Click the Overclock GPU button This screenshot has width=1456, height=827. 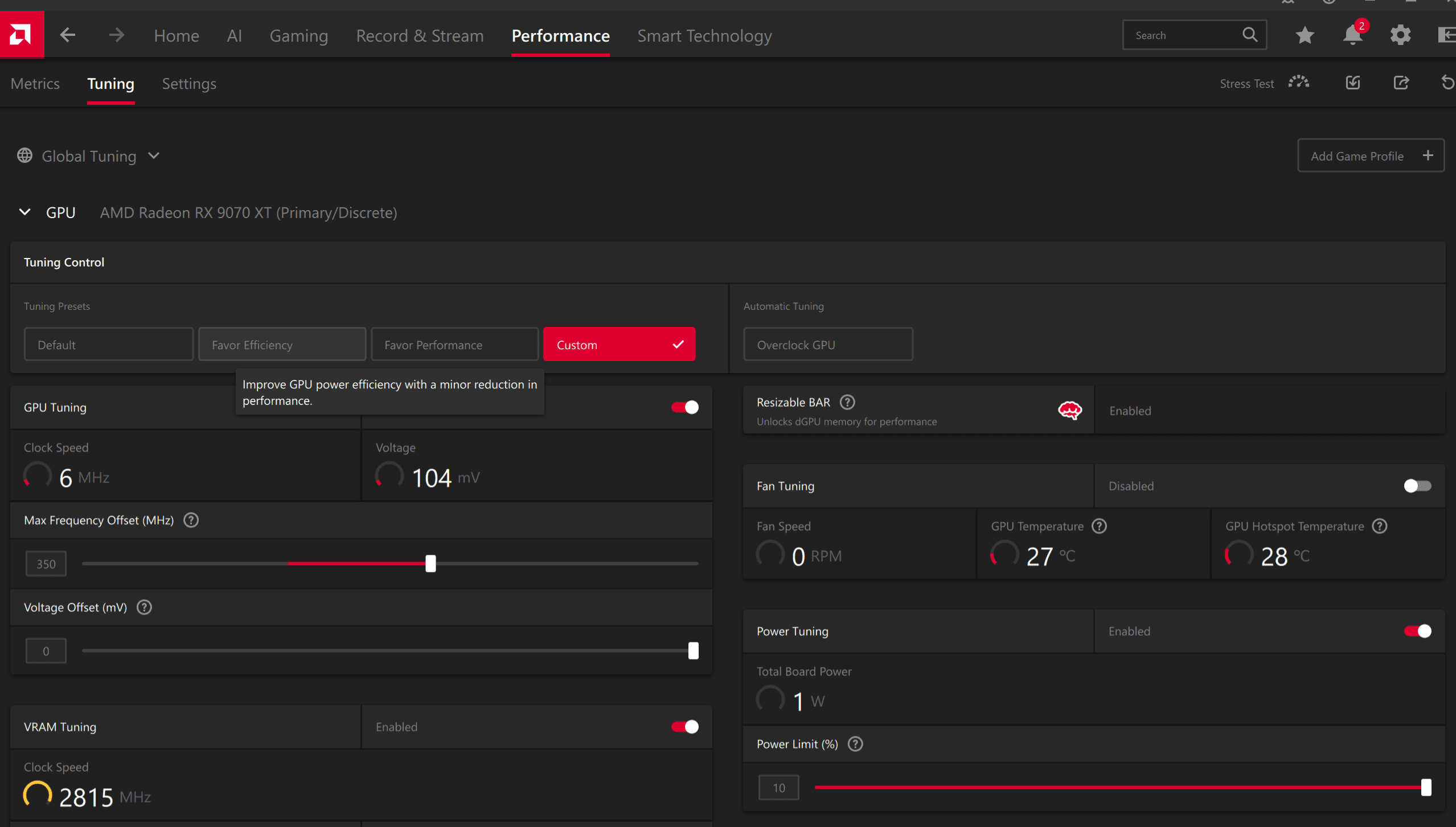[827, 345]
